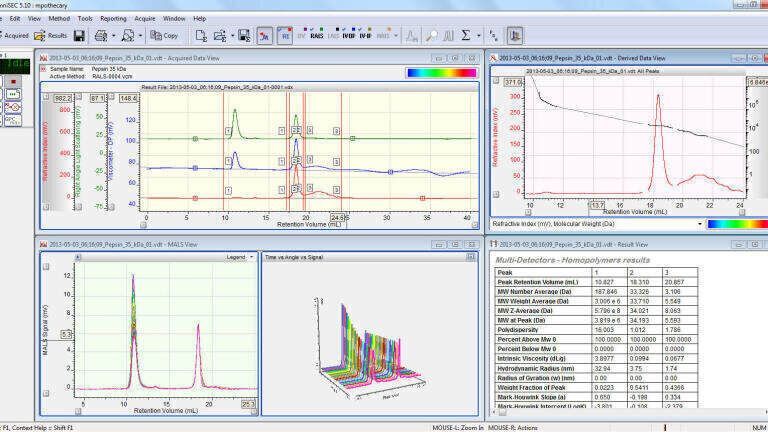The width and height of the screenshot is (768, 432).
Task: Toggle the RALS detector button
Action: (316, 35)
